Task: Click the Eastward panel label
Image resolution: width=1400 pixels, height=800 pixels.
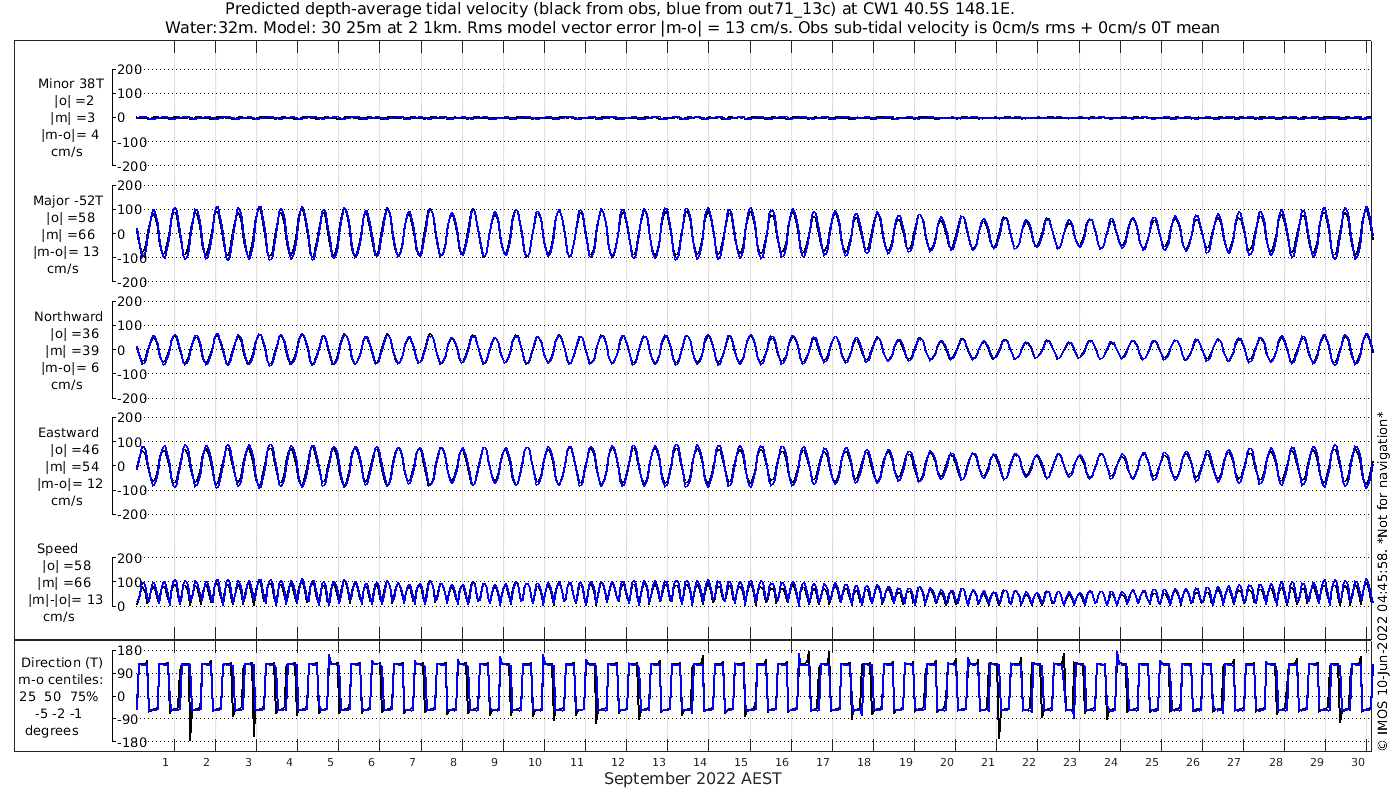Action: click(68, 433)
